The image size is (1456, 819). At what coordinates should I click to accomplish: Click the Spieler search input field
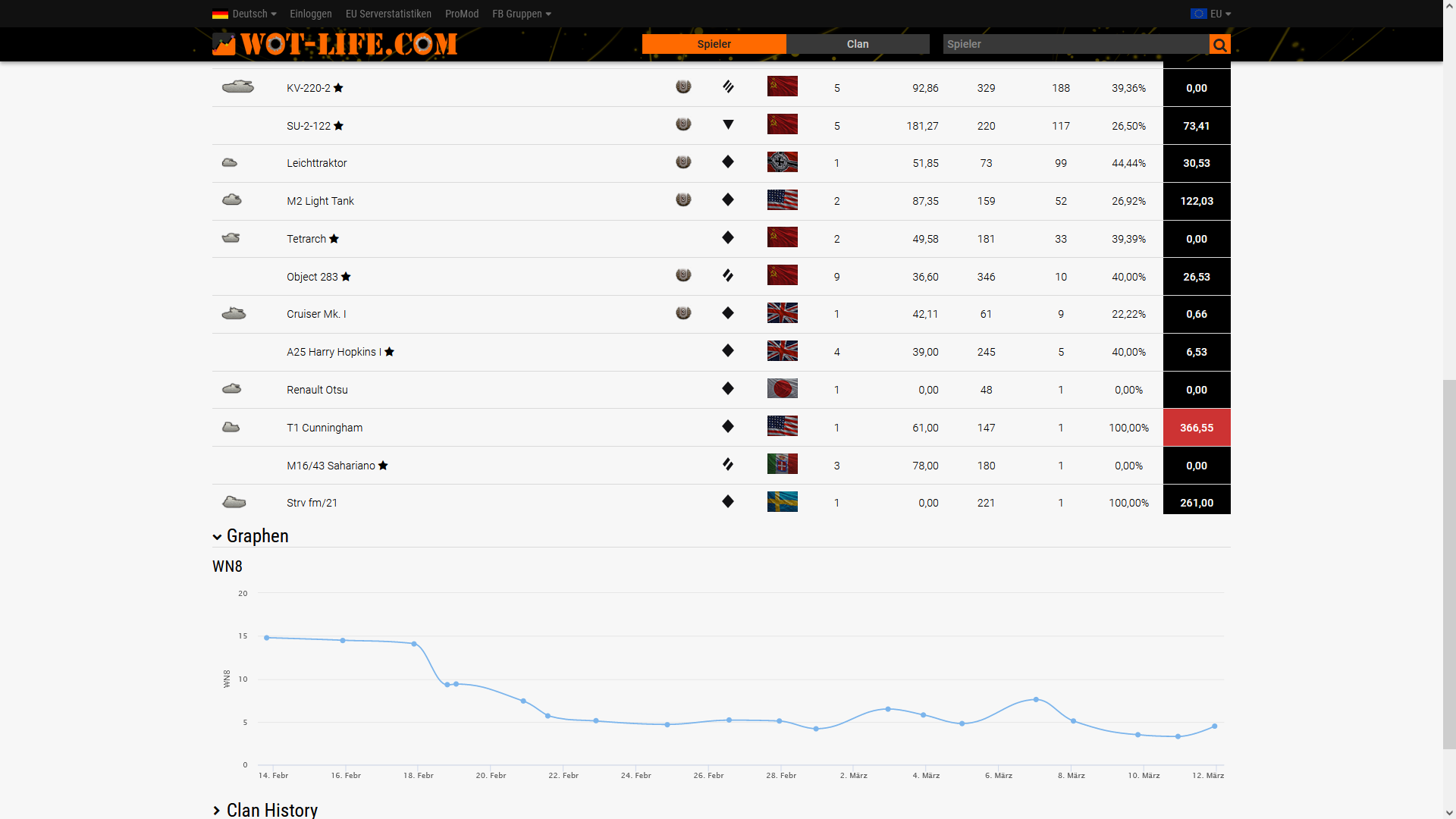[x=1075, y=44]
